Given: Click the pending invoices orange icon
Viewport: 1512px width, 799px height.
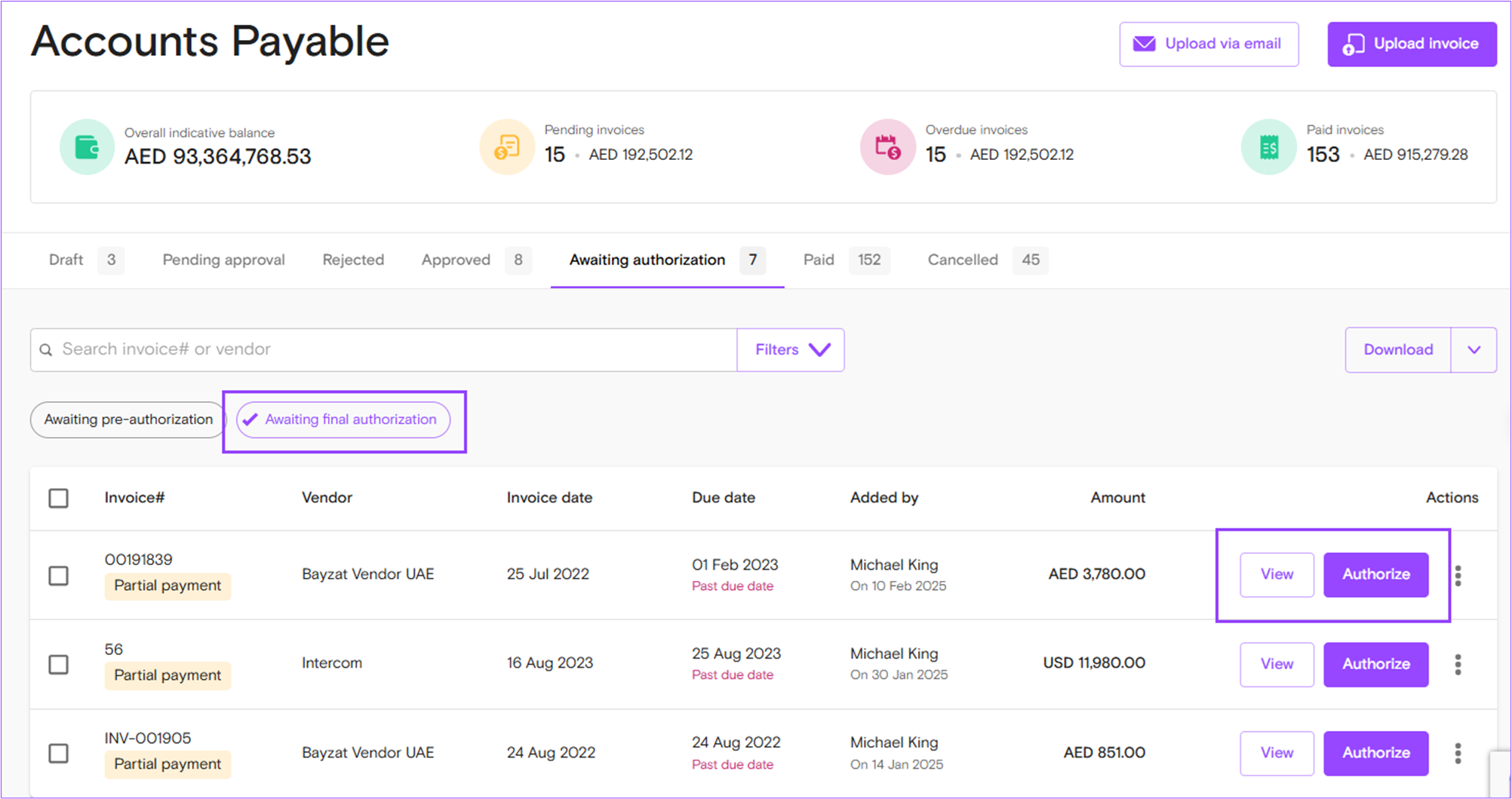Looking at the screenshot, I should click(507, 147).
